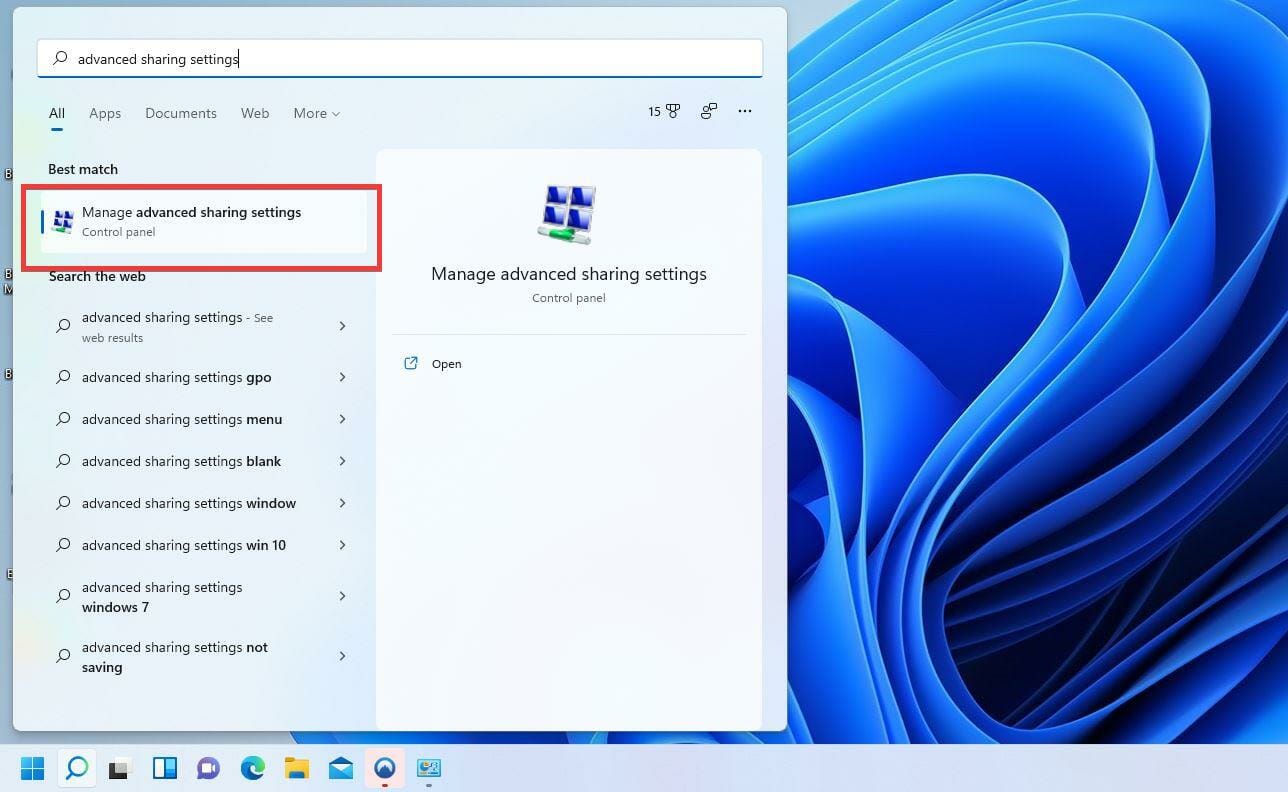Expand chevron for 'advanced sharing settings windows 7'
The image size is (1288, 792).
pos(342,596)
